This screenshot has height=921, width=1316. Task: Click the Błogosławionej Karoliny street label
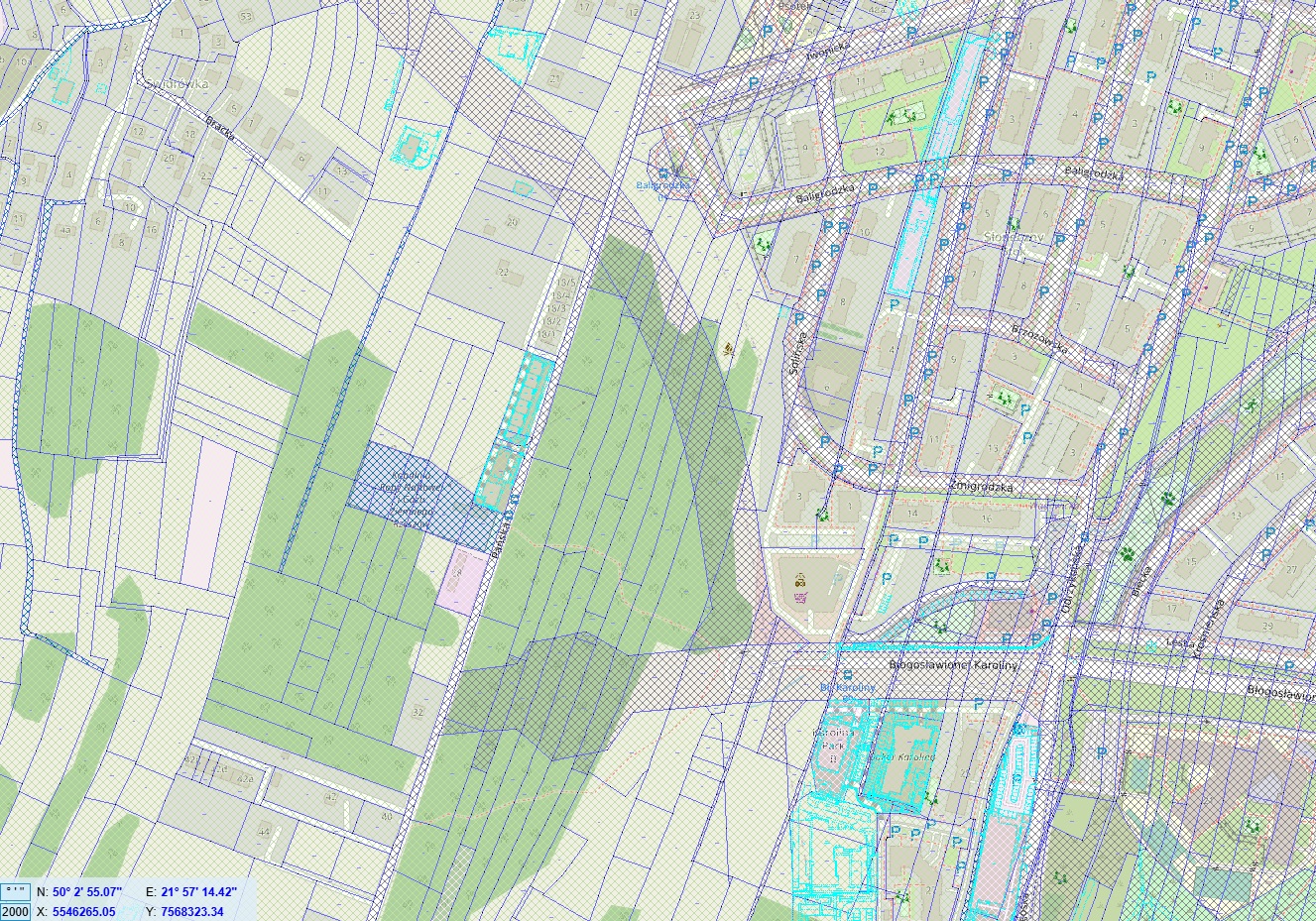pos(954,665)
